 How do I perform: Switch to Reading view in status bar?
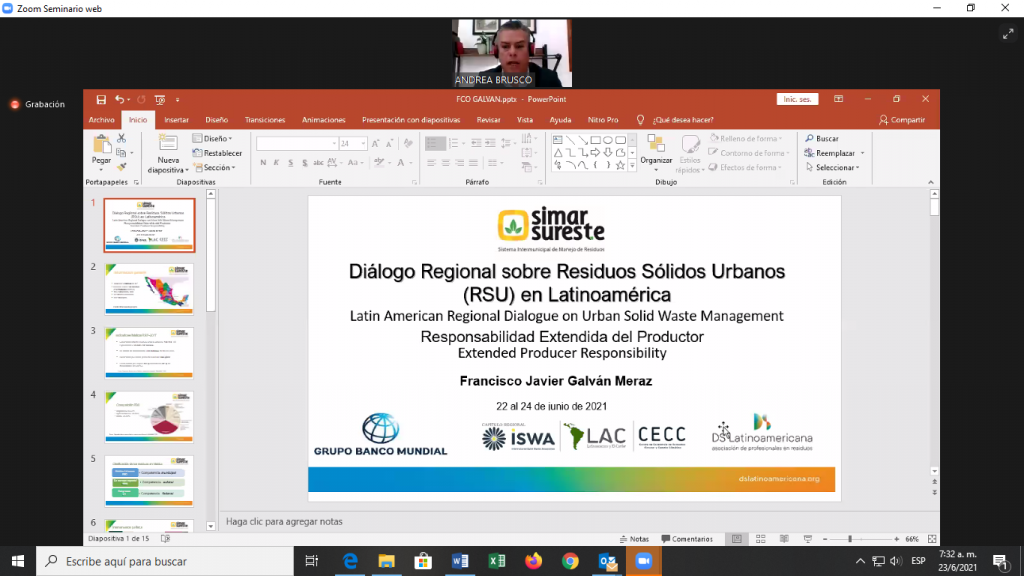click(784, 539)
